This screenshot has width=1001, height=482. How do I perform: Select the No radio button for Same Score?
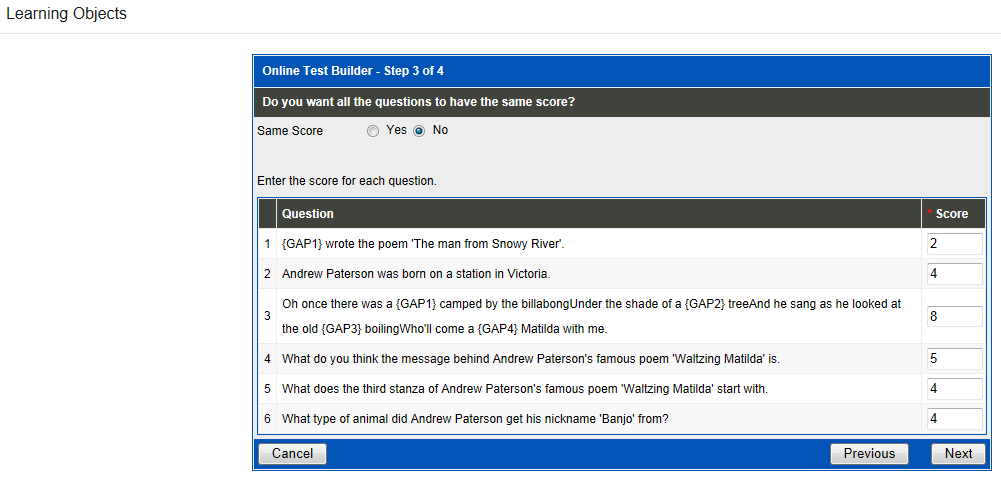point(420,131)
